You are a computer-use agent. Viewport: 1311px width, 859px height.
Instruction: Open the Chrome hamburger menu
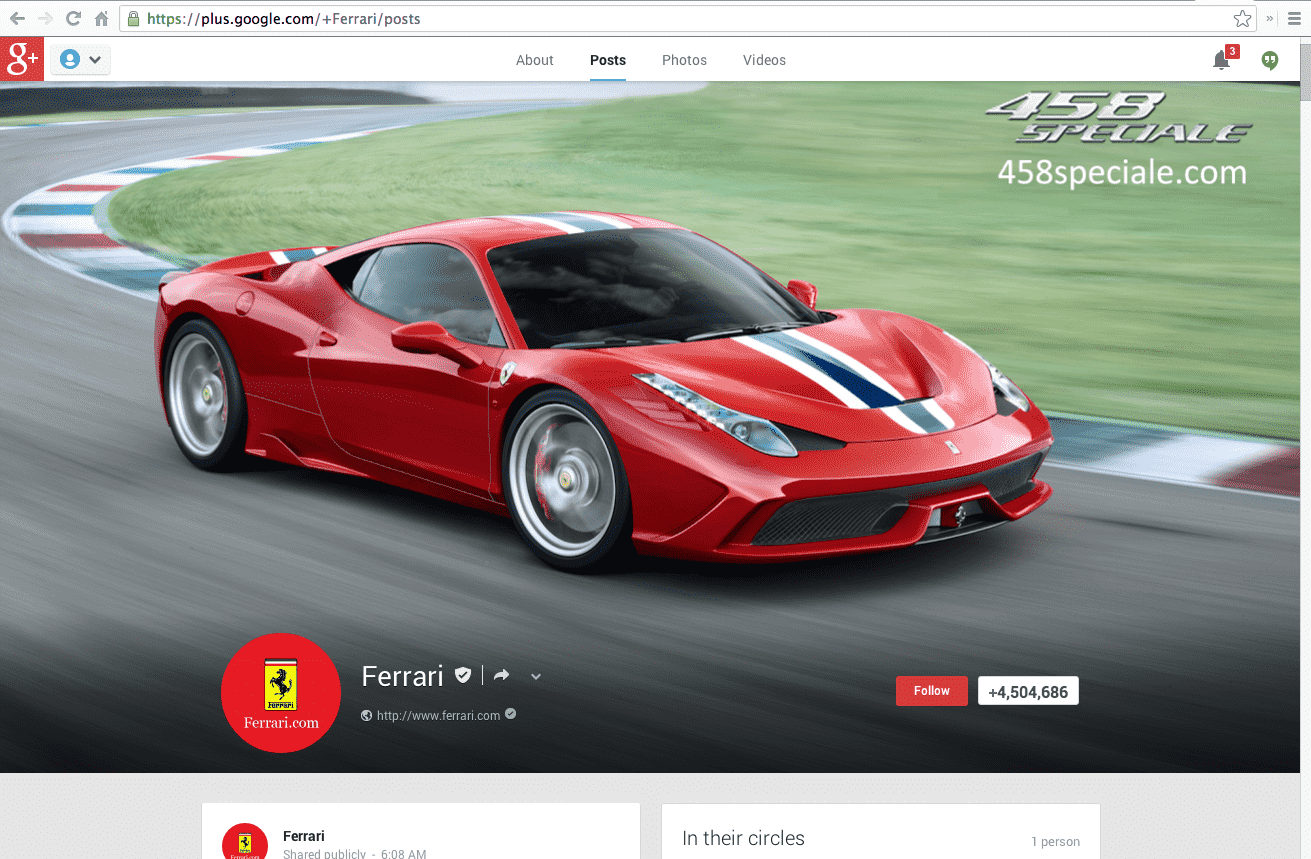point(1295,18)
